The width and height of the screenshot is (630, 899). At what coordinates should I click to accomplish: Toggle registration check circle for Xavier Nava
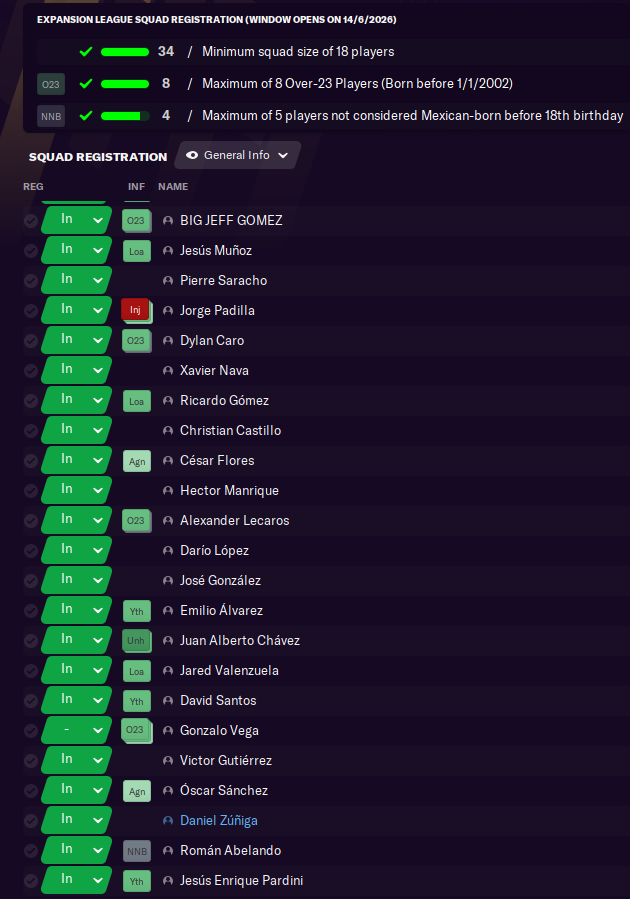31,370
